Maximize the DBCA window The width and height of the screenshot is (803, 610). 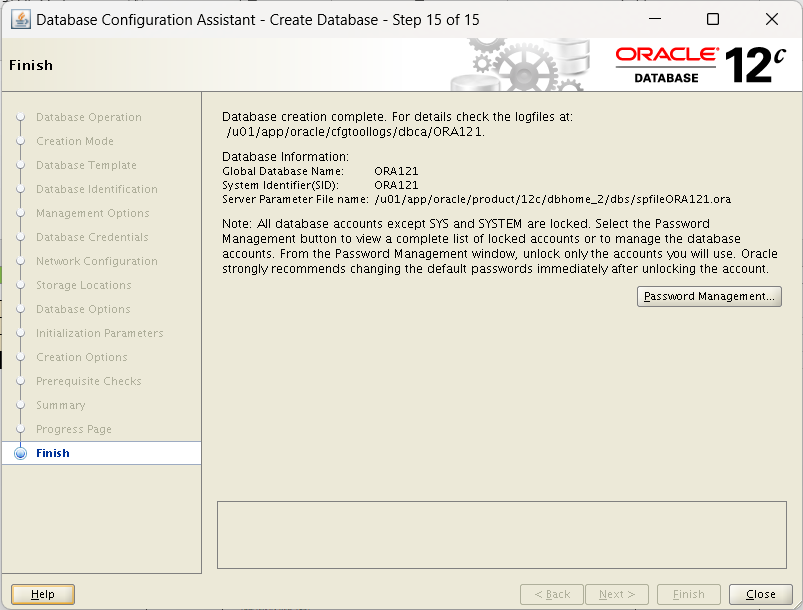click(x=713, y=19)
